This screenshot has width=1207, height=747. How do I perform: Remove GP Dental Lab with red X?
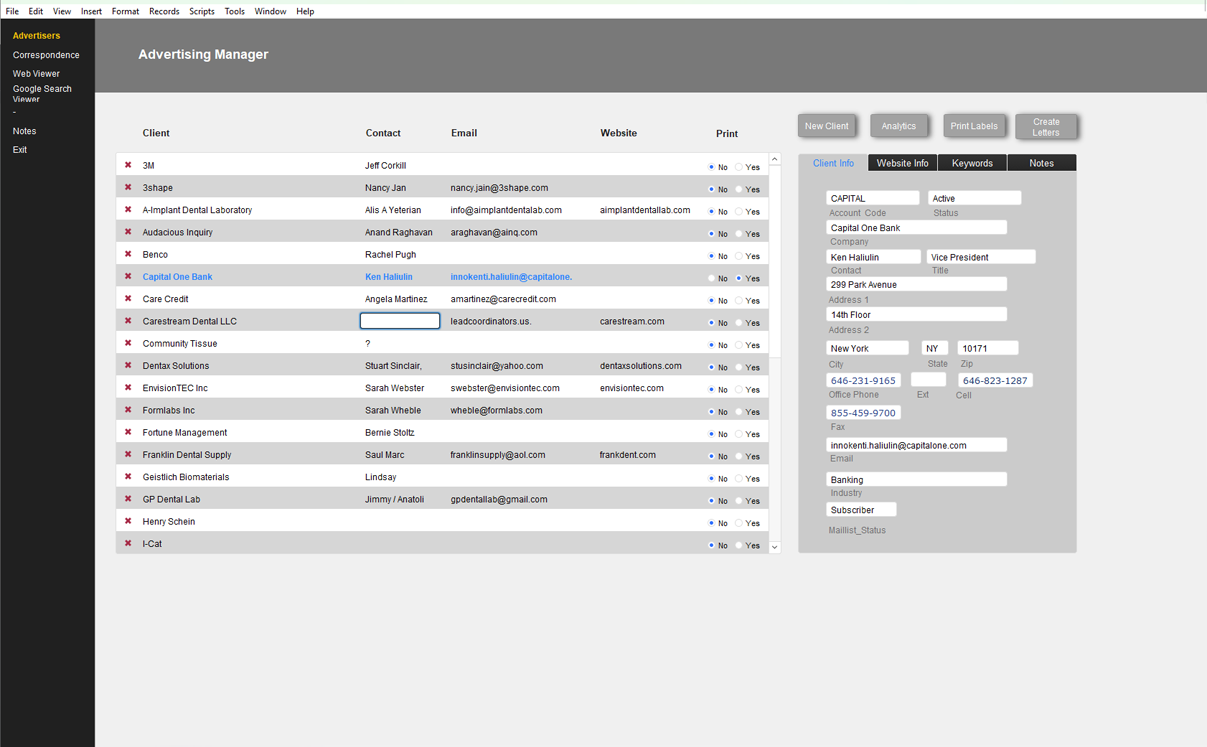pyautogui.click(x=128, y=499)
